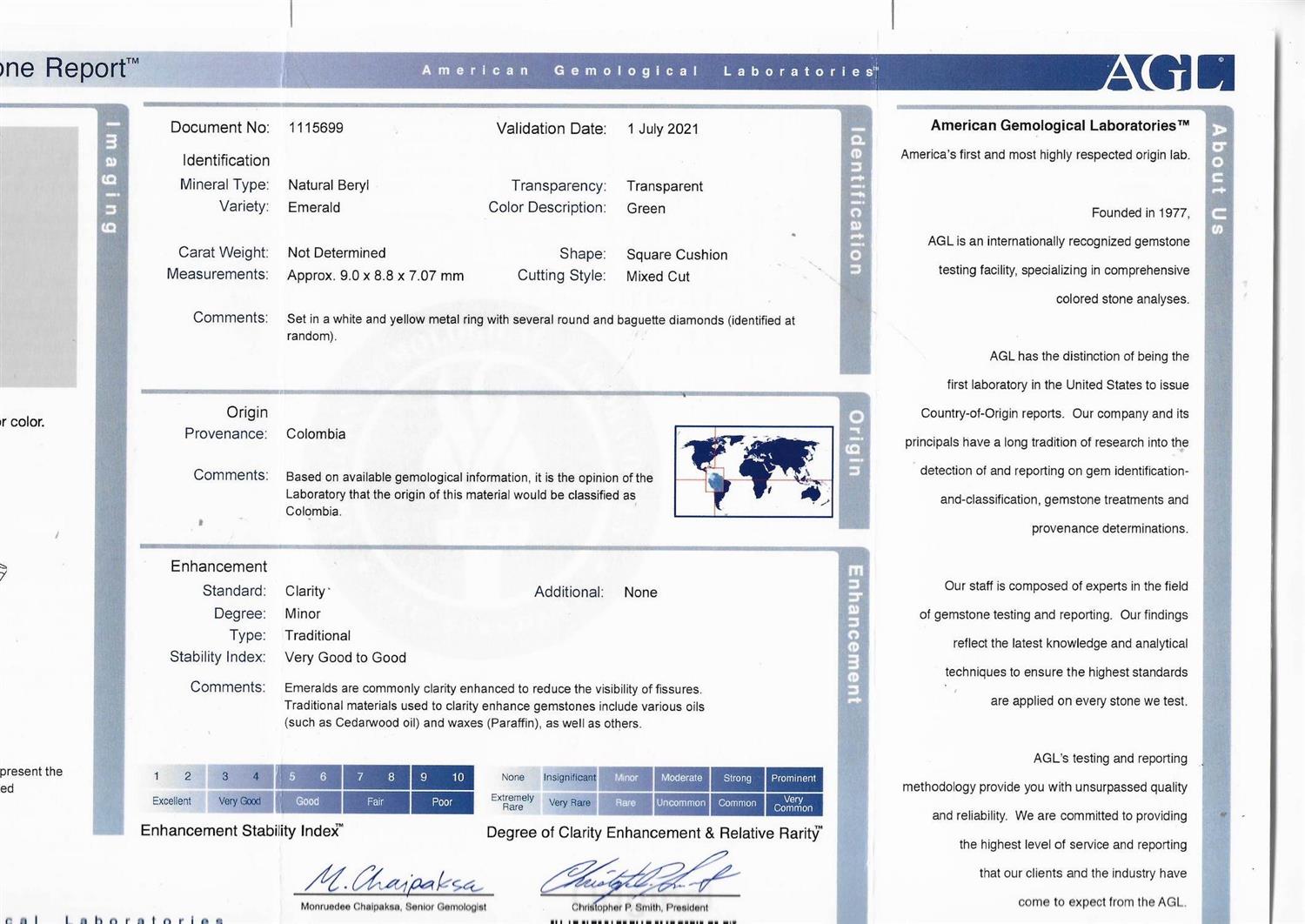Click the 'Extremely Rare' rarity cell
This screenshot has width=1305, height=924.
[x=512, y=802]
